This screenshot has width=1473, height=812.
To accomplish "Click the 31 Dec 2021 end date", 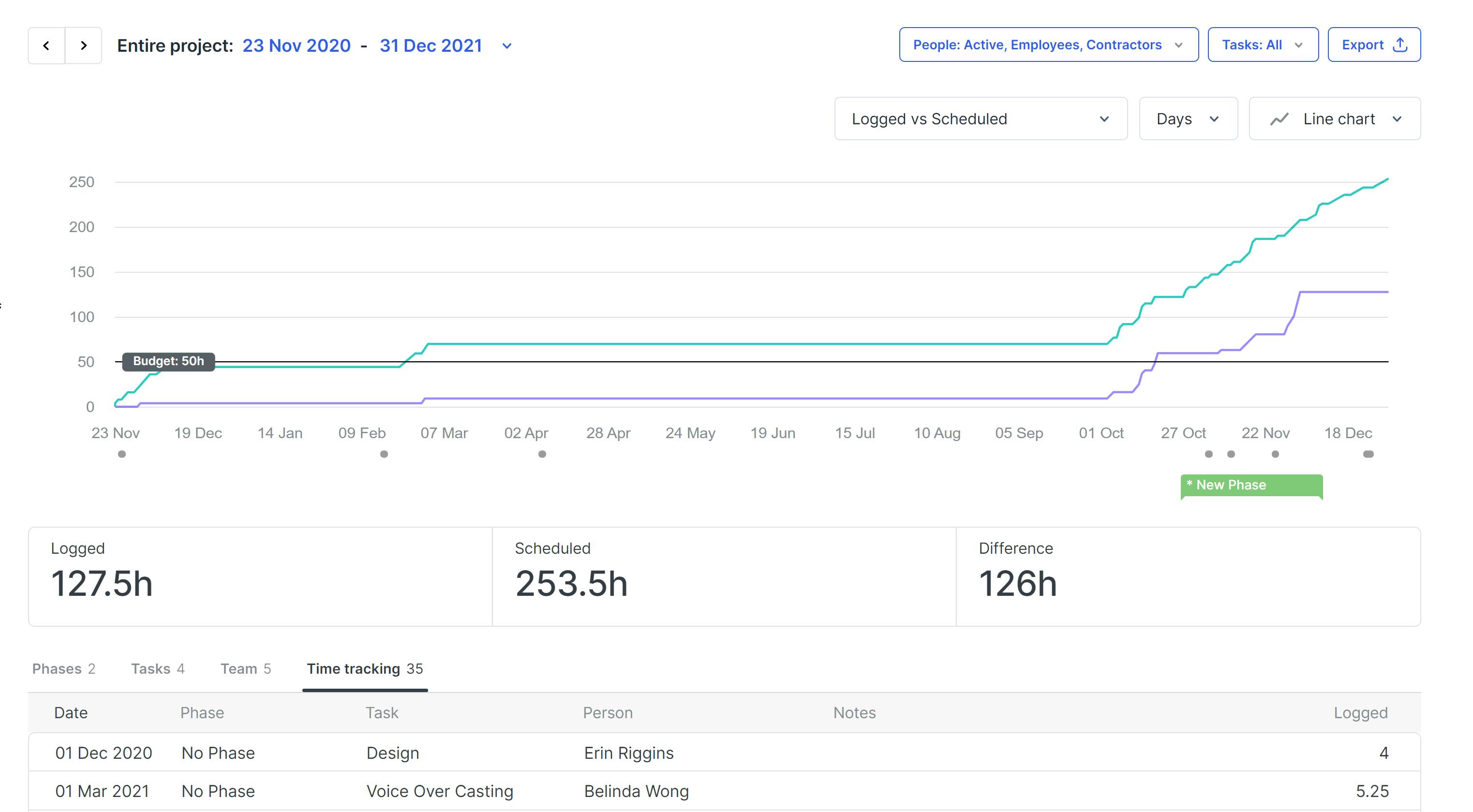I will (431, 46).
